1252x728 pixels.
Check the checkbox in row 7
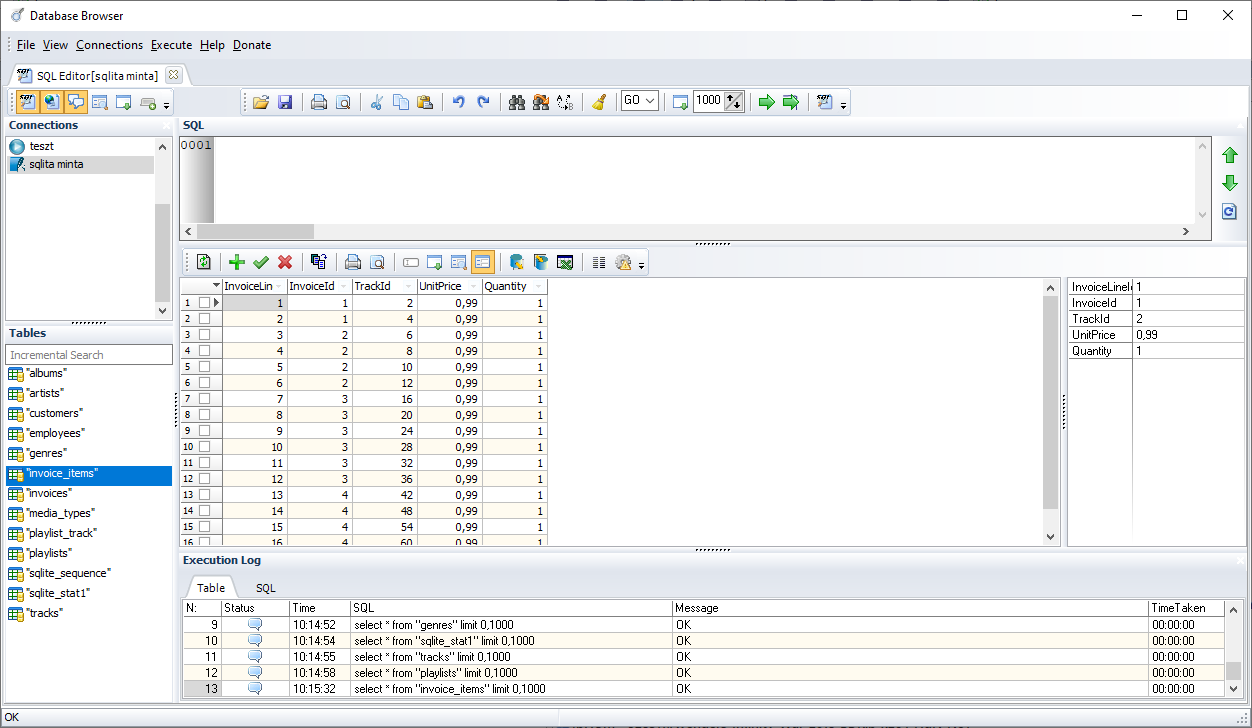(205, 399)
